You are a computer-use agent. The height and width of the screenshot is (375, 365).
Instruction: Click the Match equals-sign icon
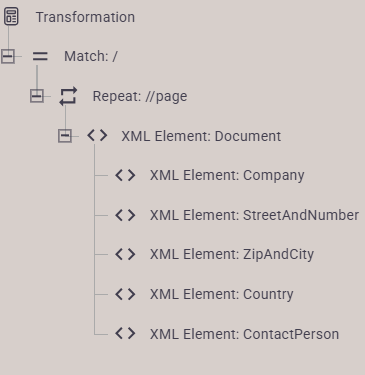40,56
